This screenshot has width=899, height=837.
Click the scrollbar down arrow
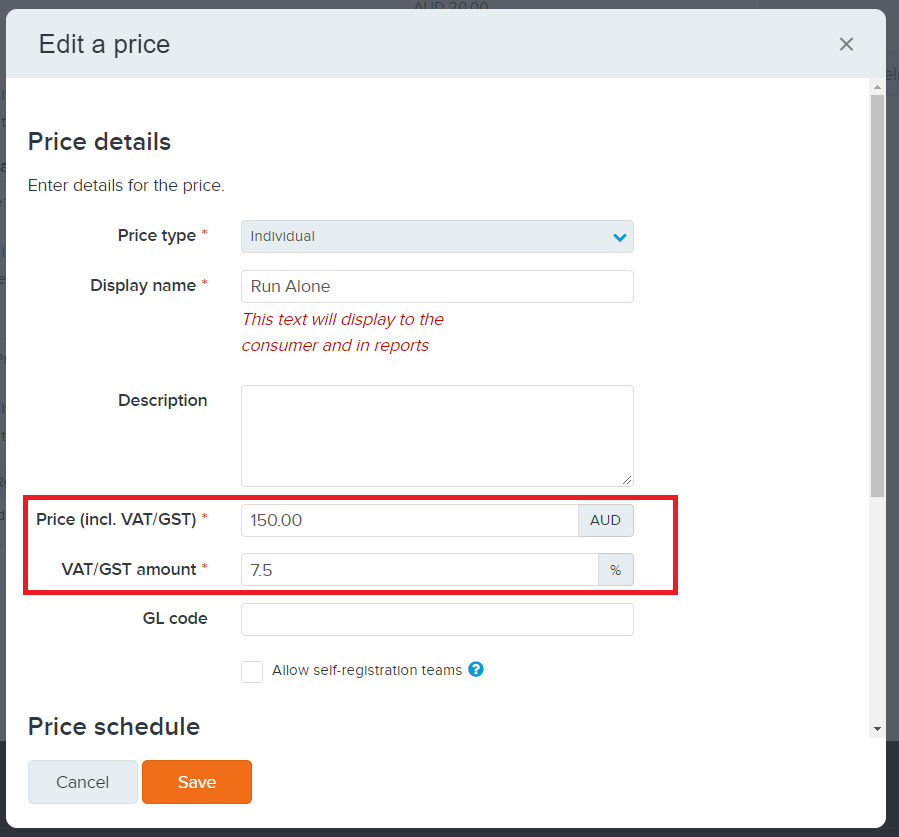[877, 729]
